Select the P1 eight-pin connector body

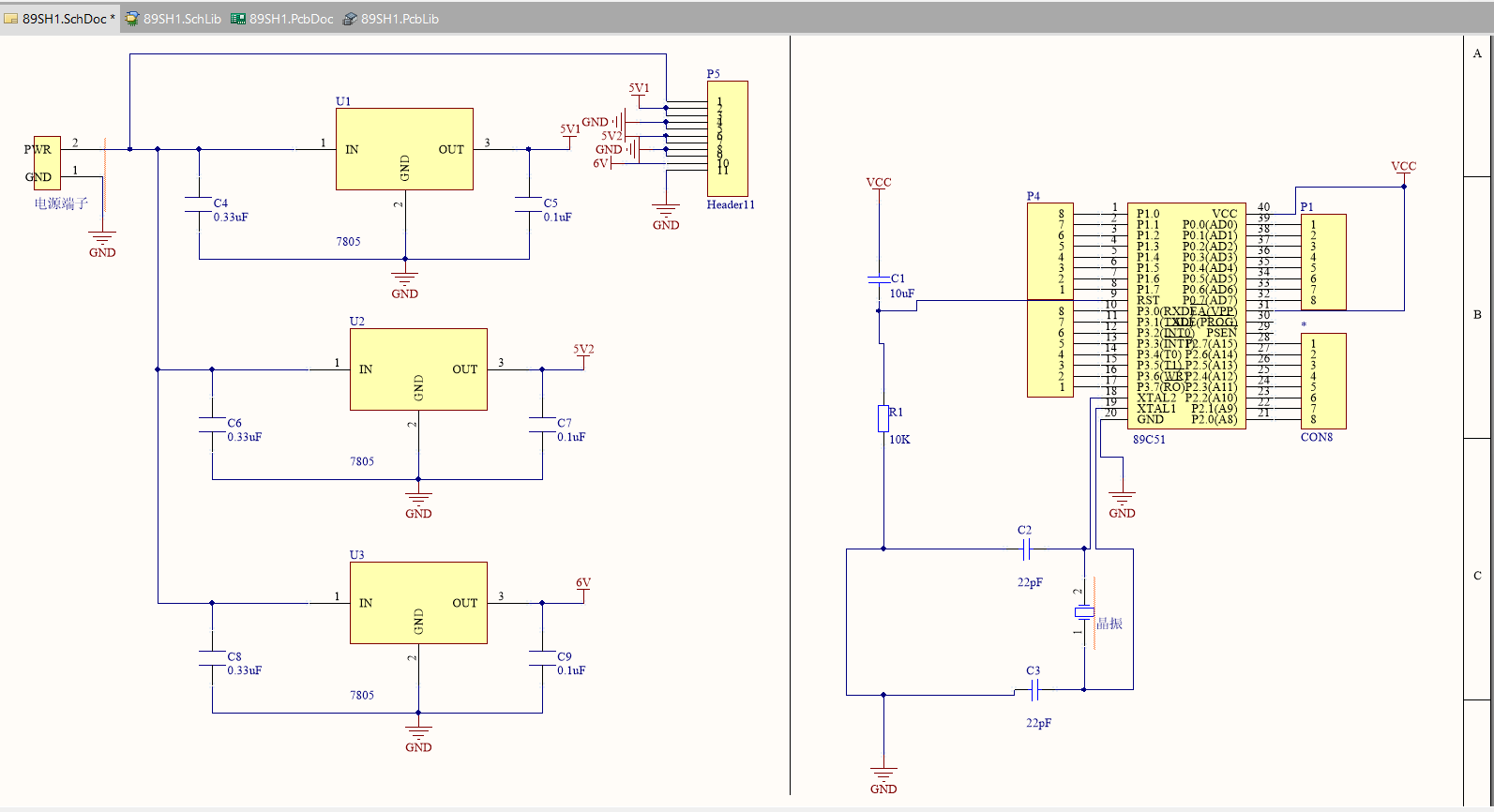click(1323, 263)
